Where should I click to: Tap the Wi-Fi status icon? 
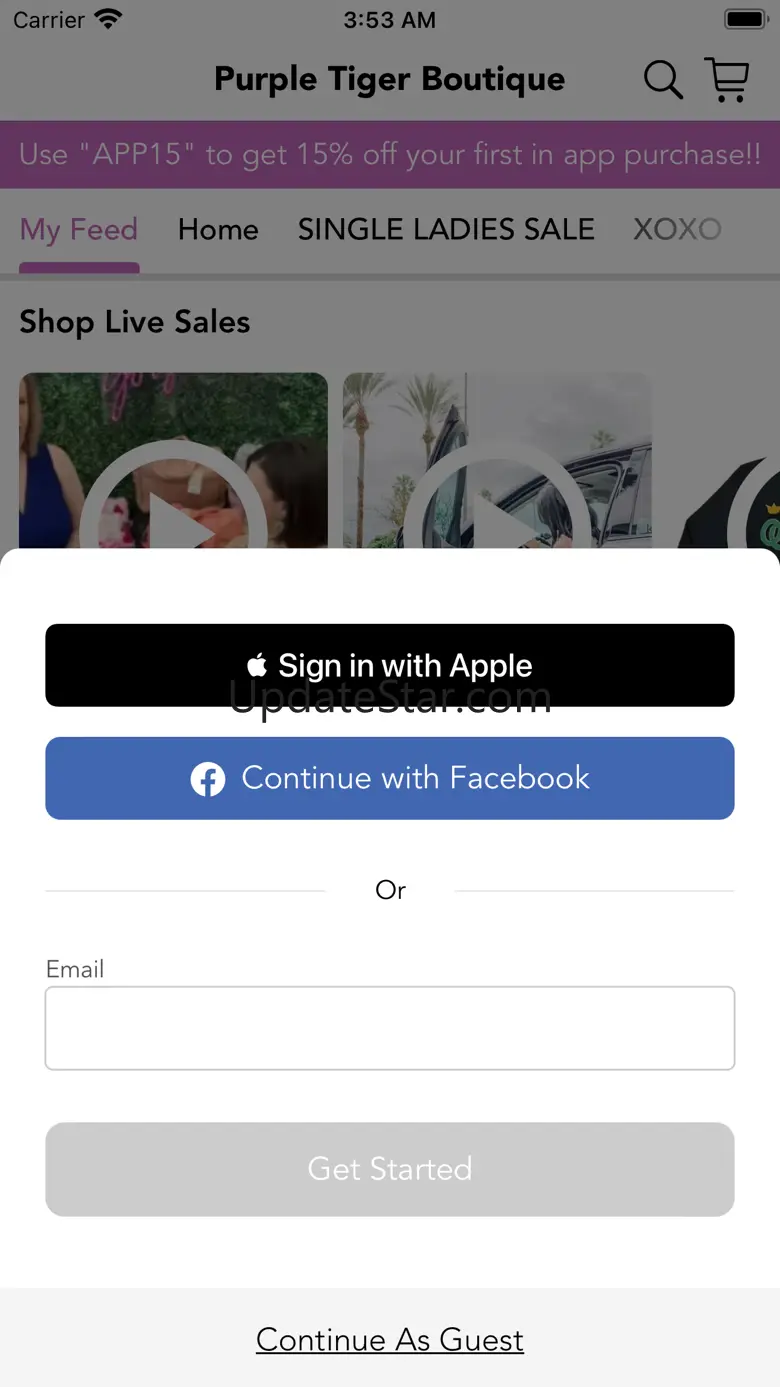pos(107,19)
